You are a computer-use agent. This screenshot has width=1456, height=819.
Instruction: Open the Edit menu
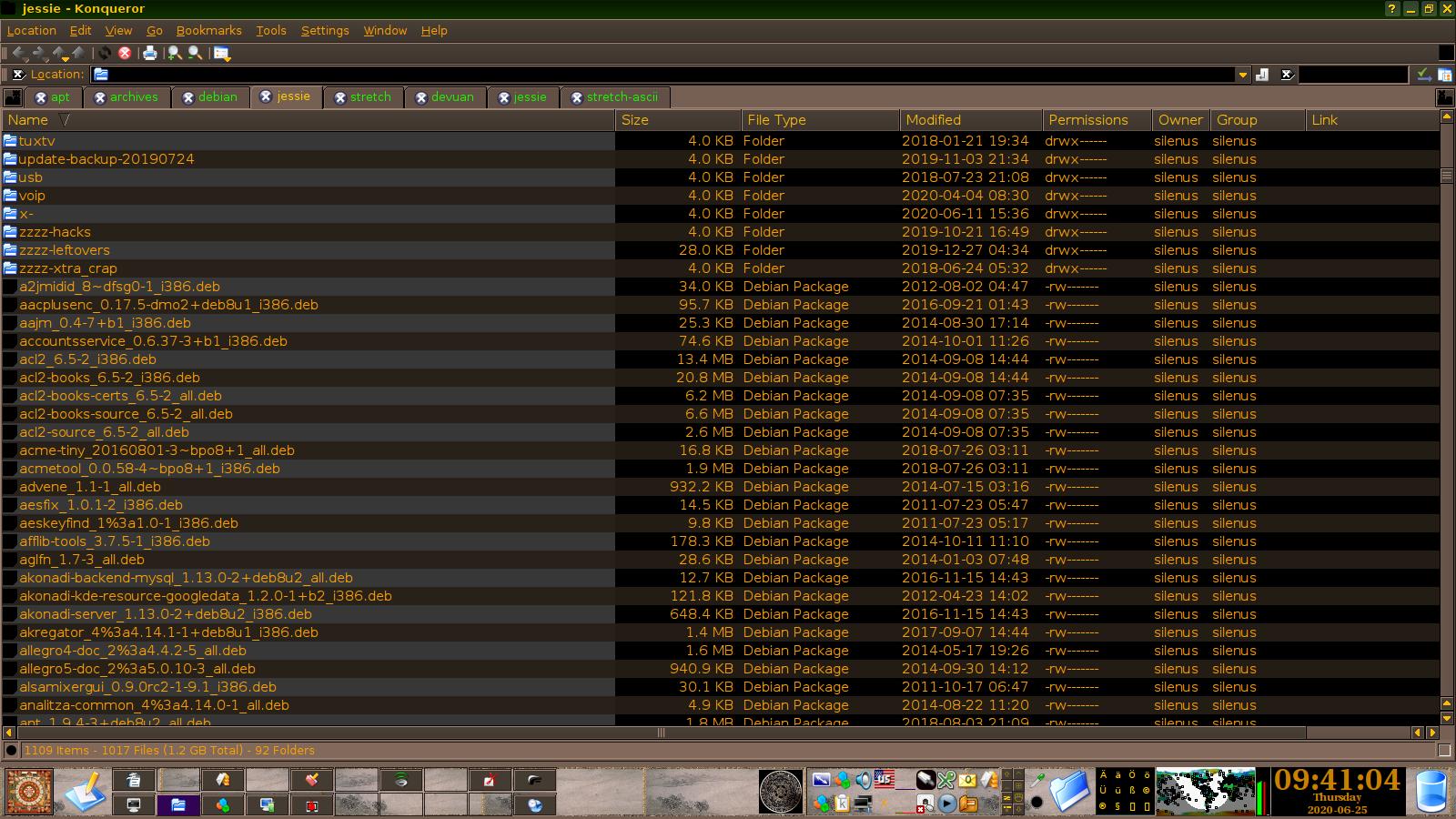click(x=81, y=30)
